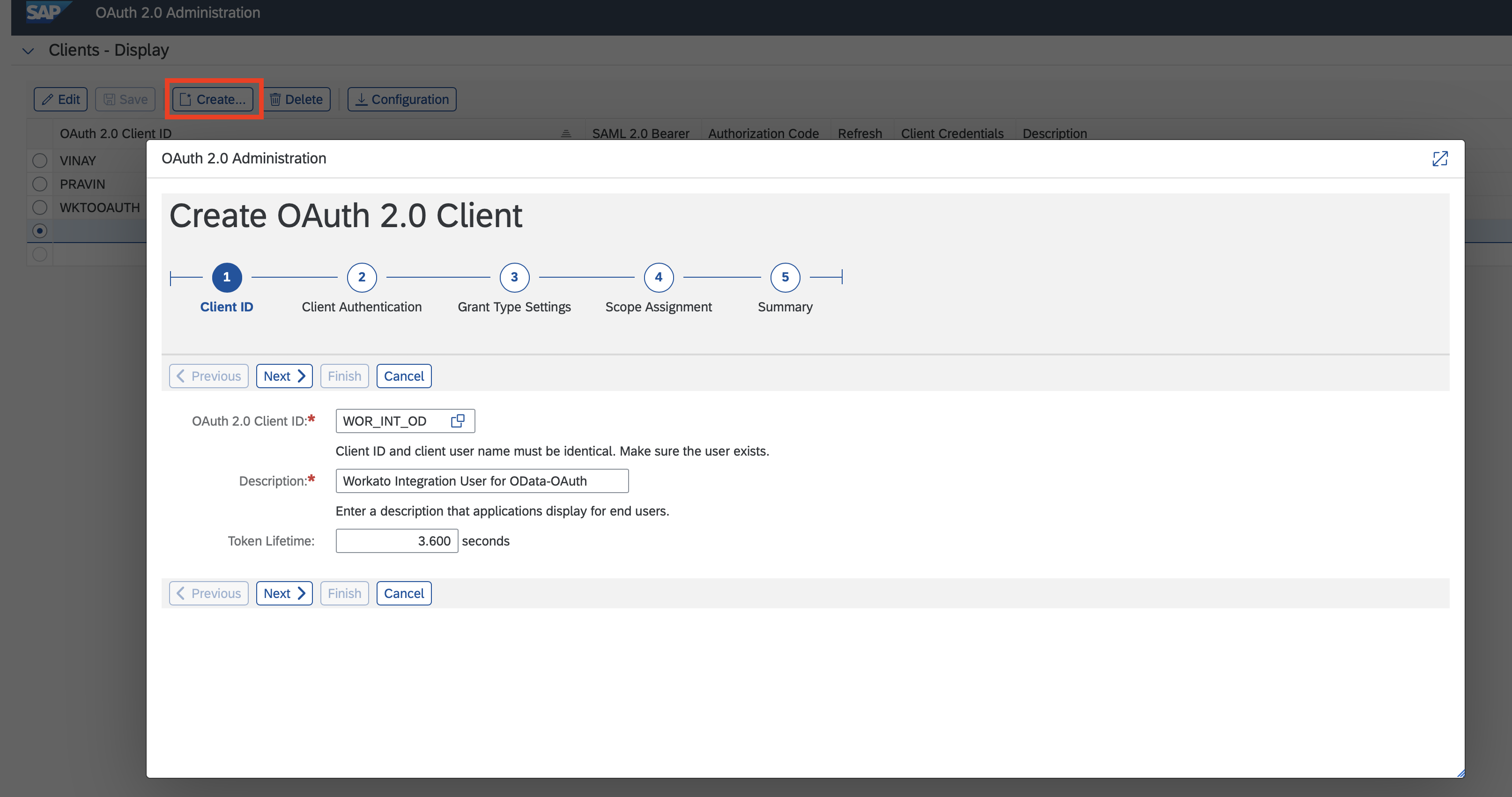This screenshot has width=1512, height=797.
Task: Click the Create button icon
Action: (186, 99)
